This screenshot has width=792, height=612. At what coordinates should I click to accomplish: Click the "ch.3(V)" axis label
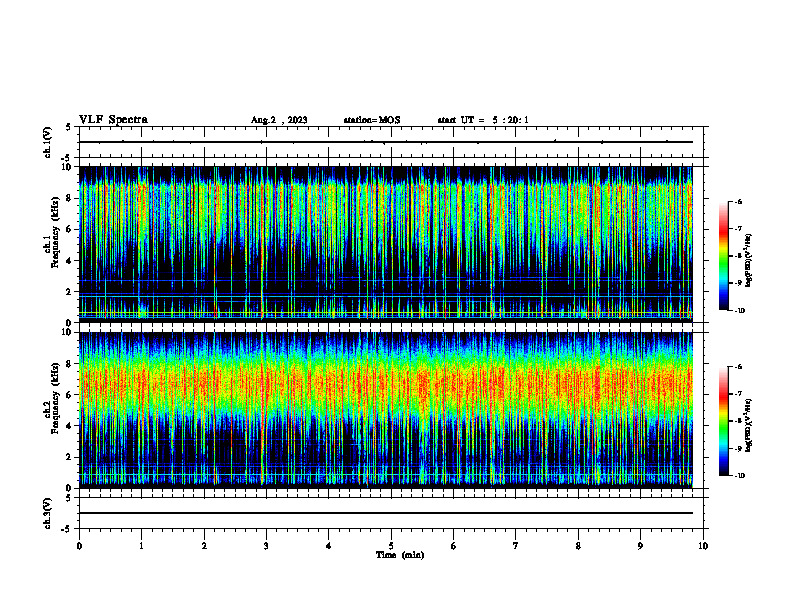click(x=47, y=514)
